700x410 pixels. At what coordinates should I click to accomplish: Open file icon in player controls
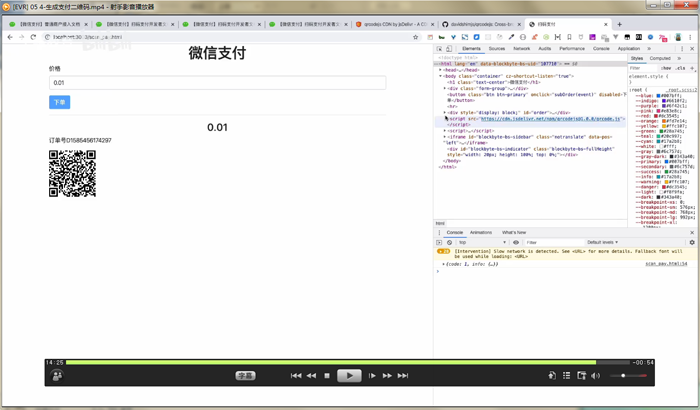click(x=552, y=376)
